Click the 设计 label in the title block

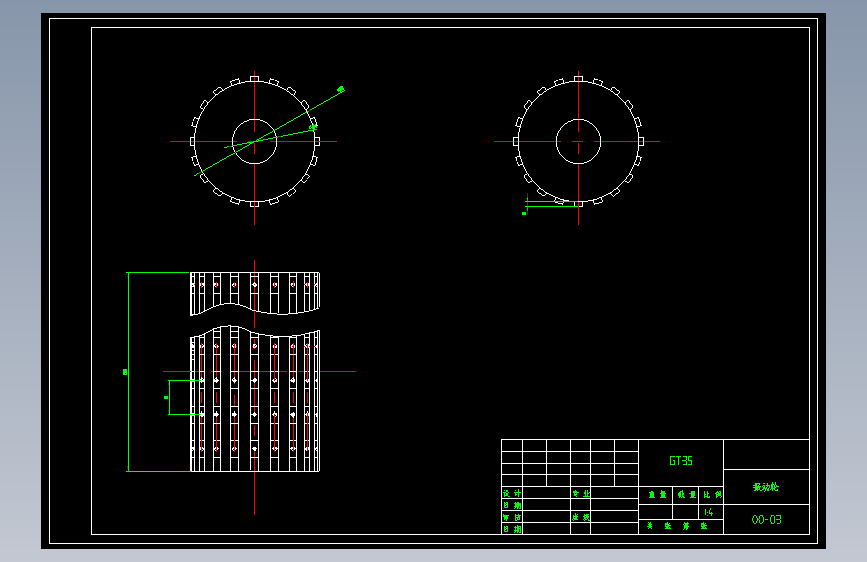click(512, 493)
